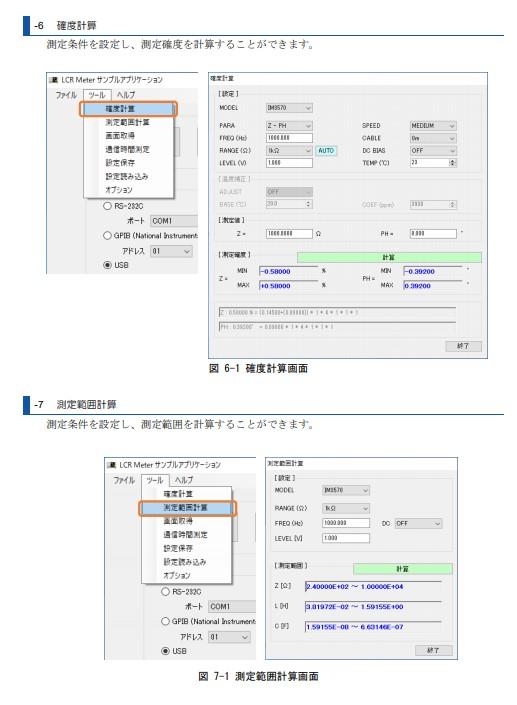This screenshot has width=517, height=705.
Task: Click the LEVEL (V) field in the 確度計算 dialog
Action: (289, 163)
